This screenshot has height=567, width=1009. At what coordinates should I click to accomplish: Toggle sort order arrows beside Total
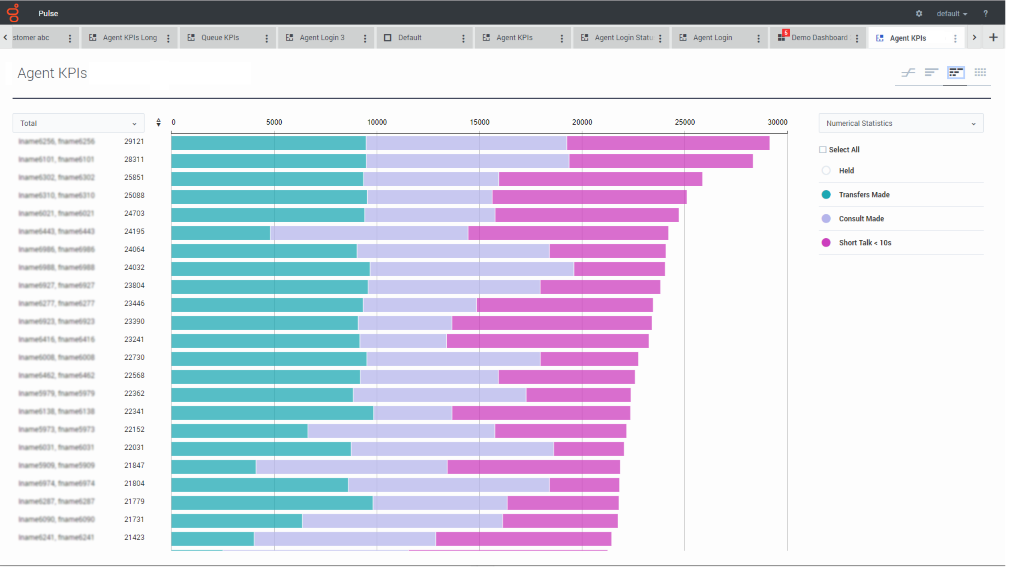point(158,122)
